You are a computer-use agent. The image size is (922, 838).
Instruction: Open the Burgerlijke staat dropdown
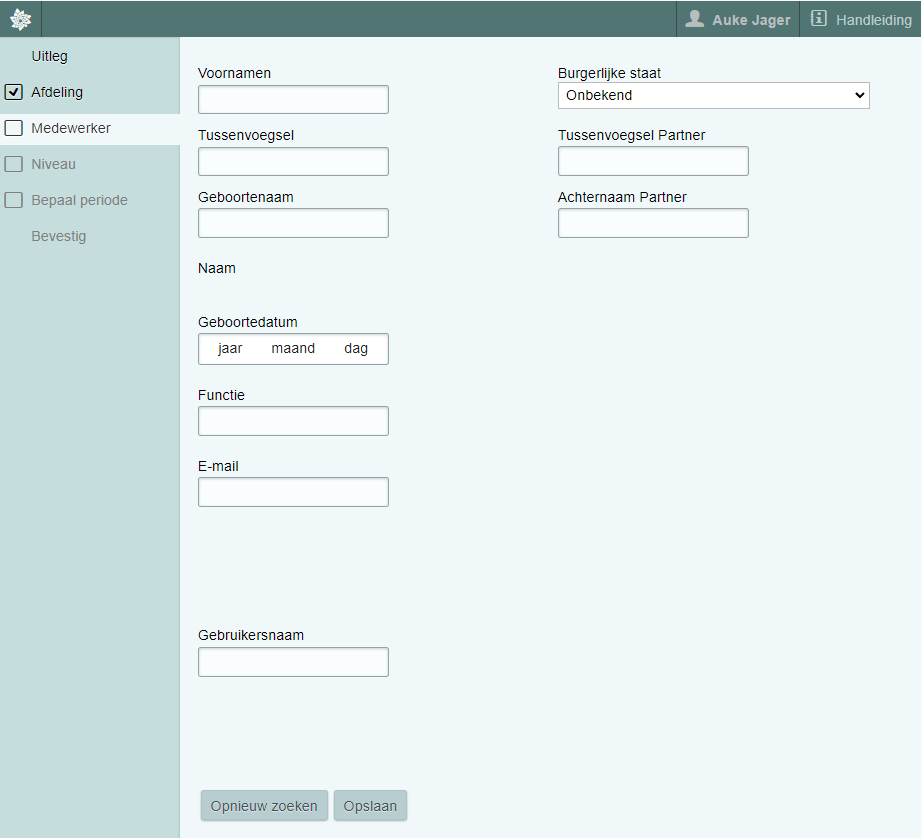coord(713,95)
